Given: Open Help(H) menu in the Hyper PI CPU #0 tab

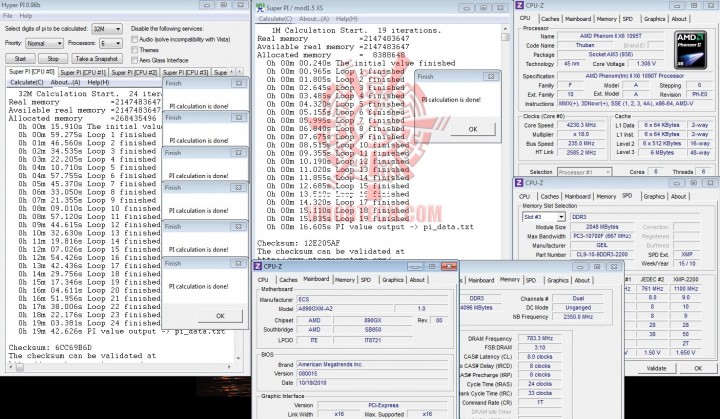Looking at the screenshot, I should [98, 82].
